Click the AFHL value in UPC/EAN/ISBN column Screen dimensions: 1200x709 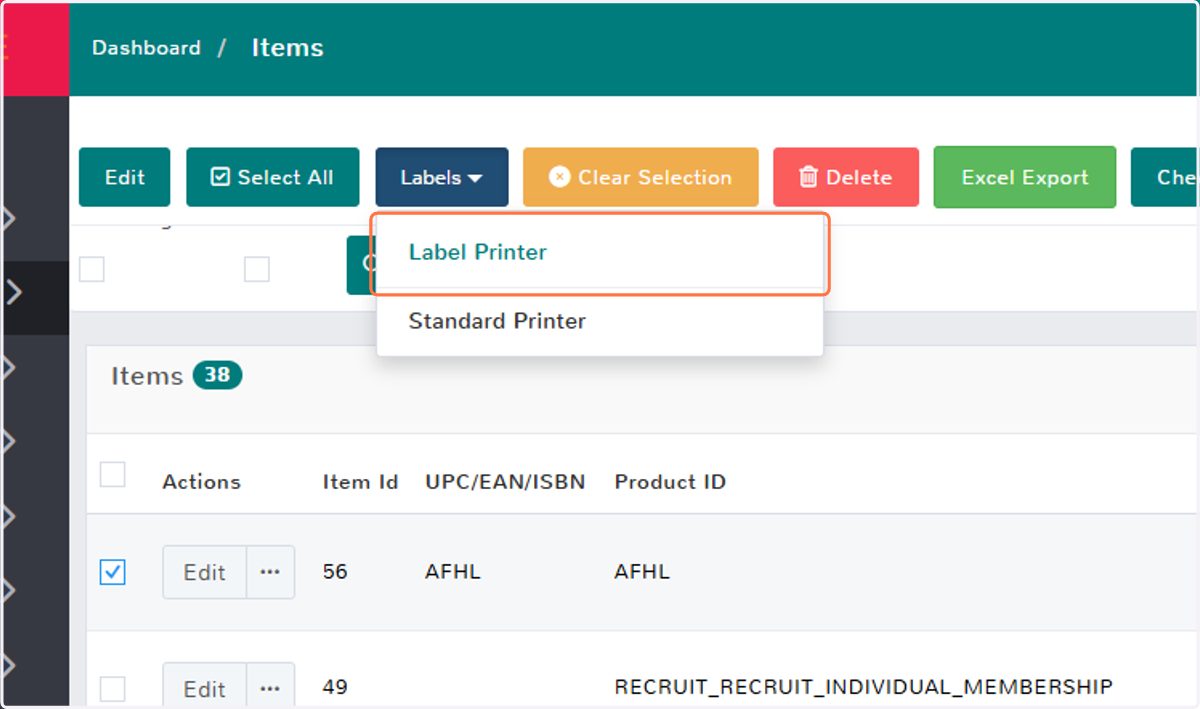453,572
